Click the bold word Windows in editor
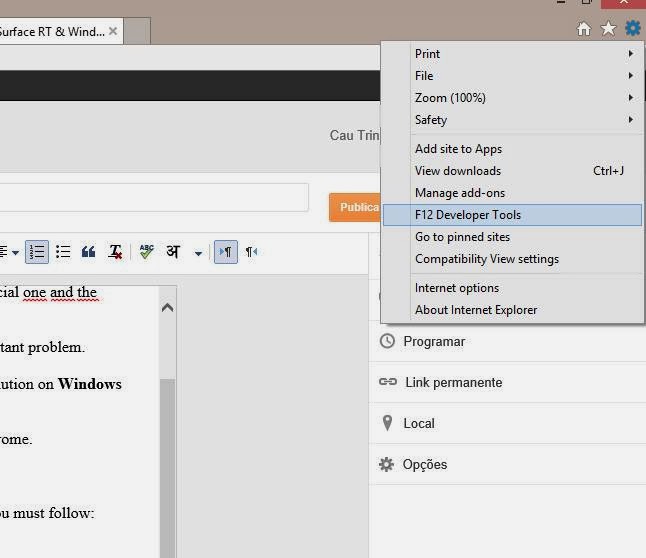Image resolution: width=646 pixels, height=558 pixels. click(x=90, y=384)
